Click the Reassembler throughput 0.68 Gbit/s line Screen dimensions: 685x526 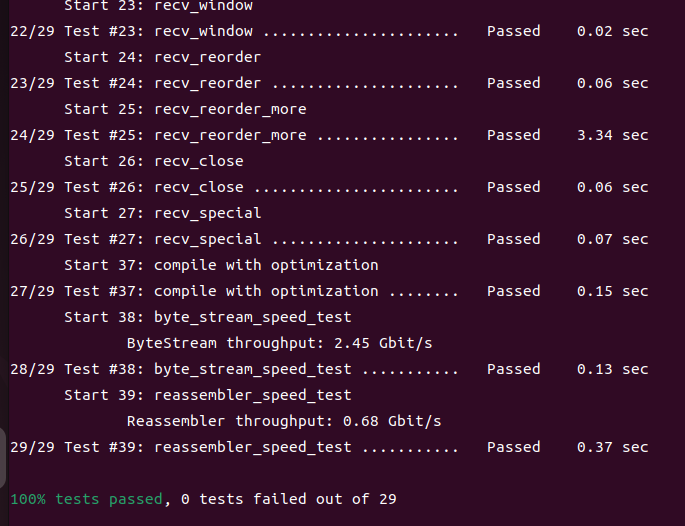[x=283, y=421]
